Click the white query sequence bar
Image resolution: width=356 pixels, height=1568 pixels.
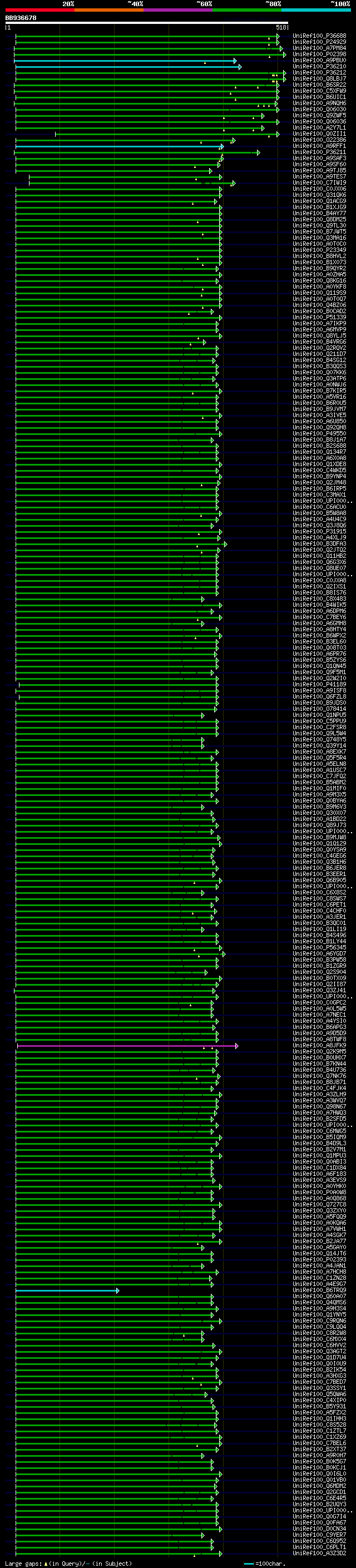pyautogui.click(x=147, y=23)
